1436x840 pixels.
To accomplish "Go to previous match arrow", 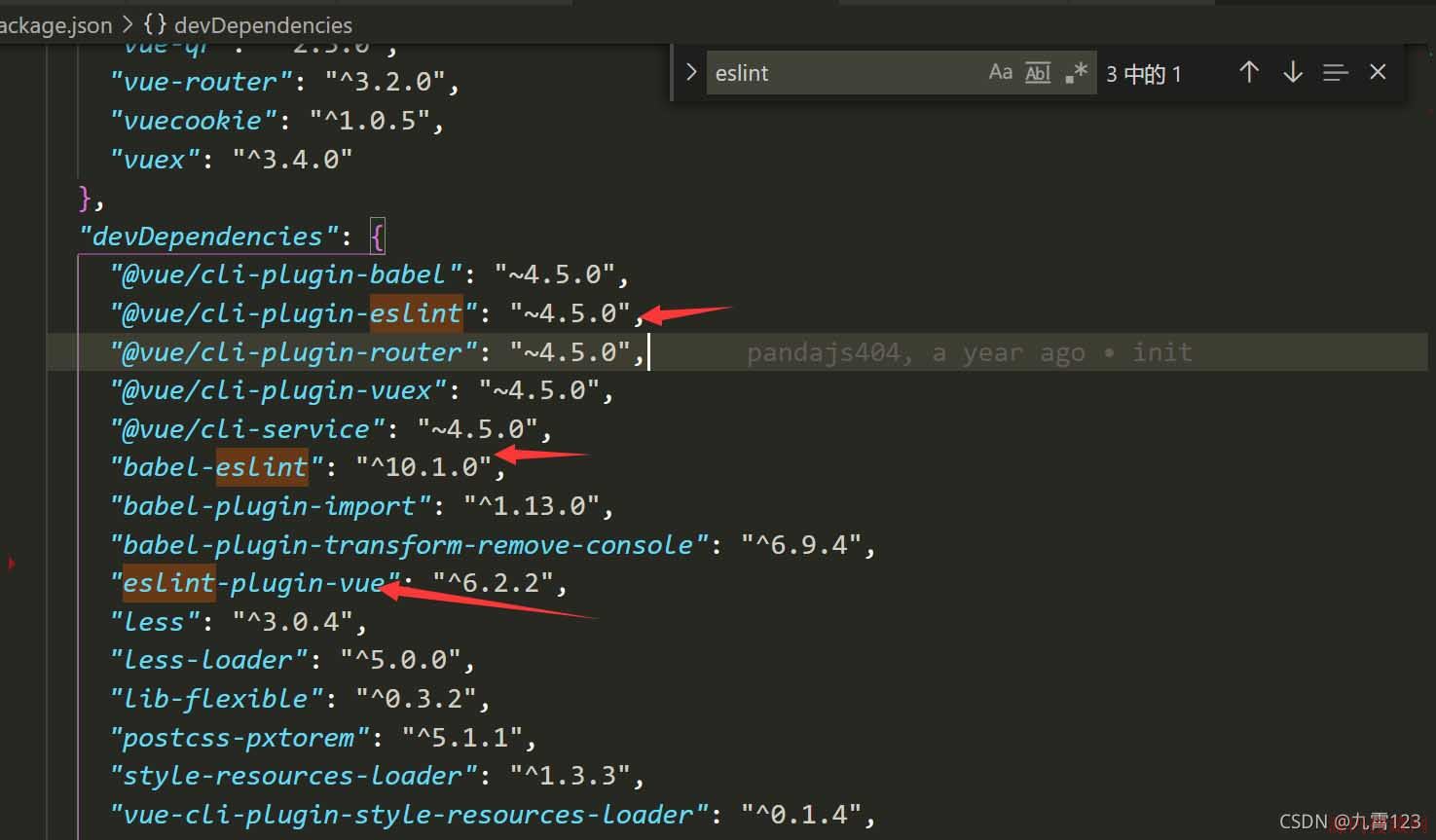I will click(1249, 72).
